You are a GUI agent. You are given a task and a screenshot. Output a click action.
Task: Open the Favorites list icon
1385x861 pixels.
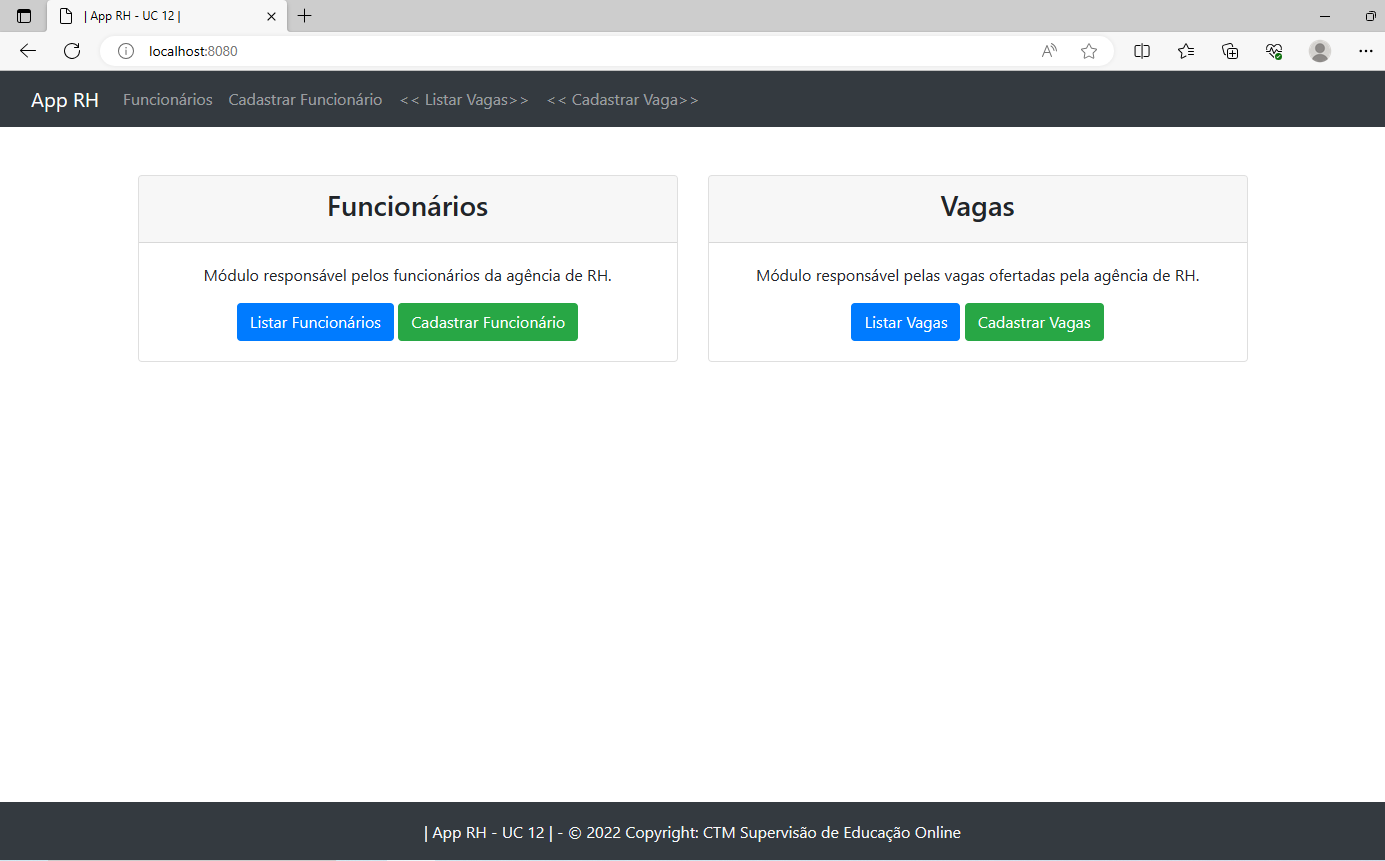tap(1185, 51)
